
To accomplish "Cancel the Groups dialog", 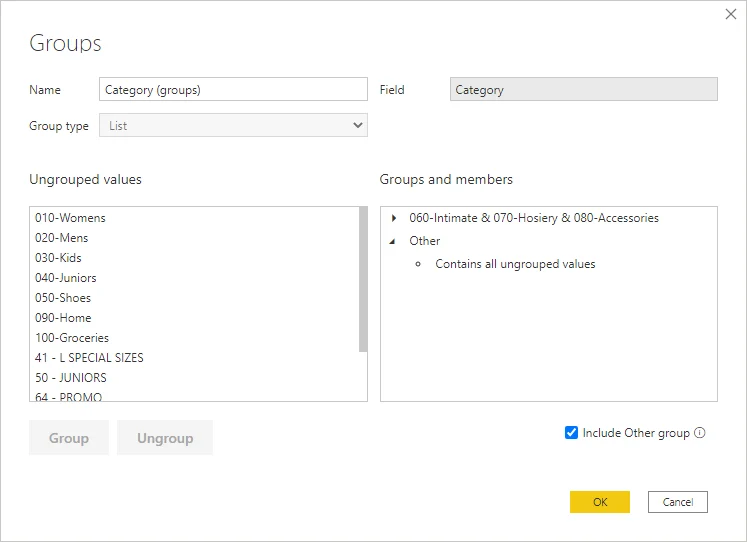I will coord(677,502).
